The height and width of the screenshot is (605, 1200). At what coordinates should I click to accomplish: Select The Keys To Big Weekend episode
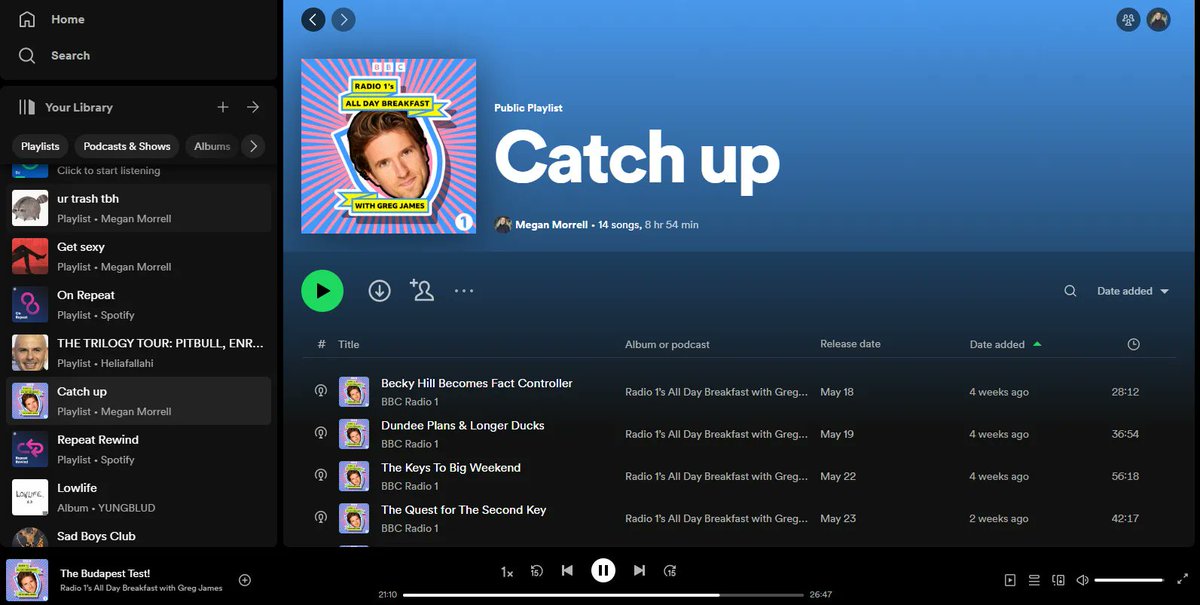[451, 467]
